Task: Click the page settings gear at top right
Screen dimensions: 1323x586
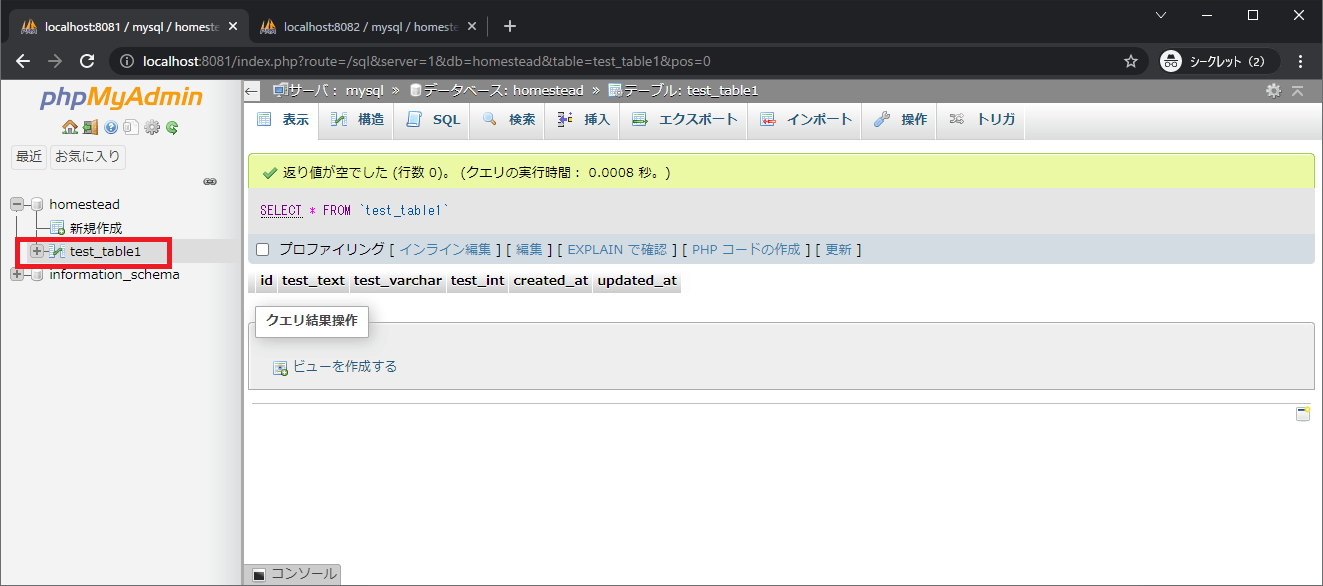Action: click(x=1273, y=90)
